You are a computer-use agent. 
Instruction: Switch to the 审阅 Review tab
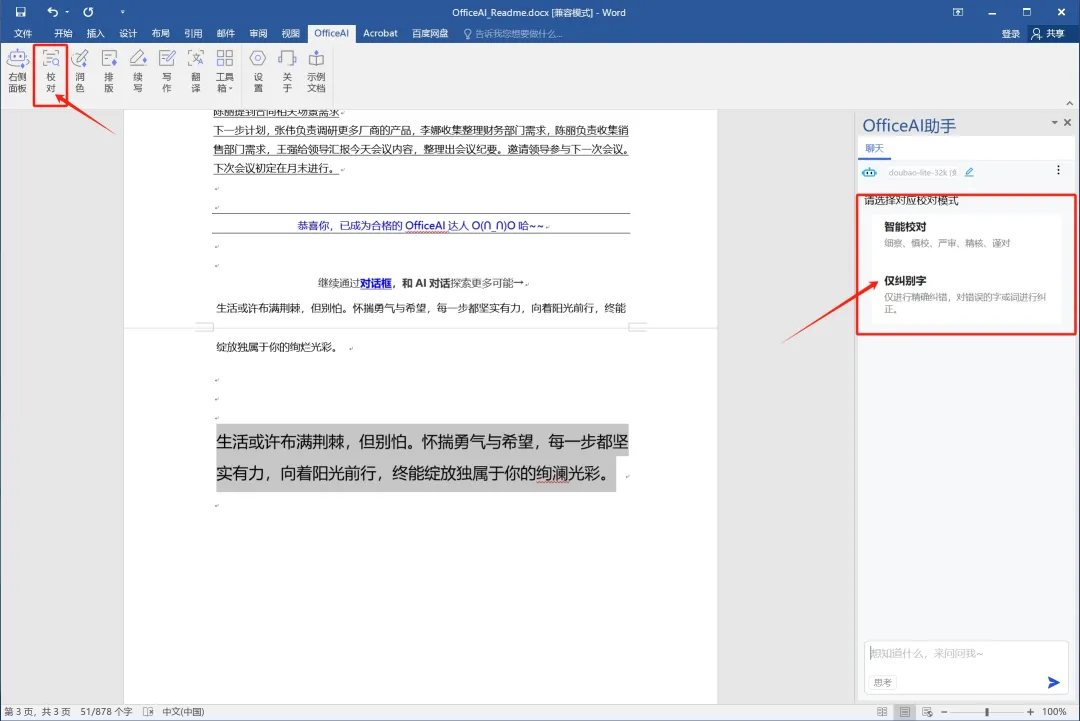258,33
